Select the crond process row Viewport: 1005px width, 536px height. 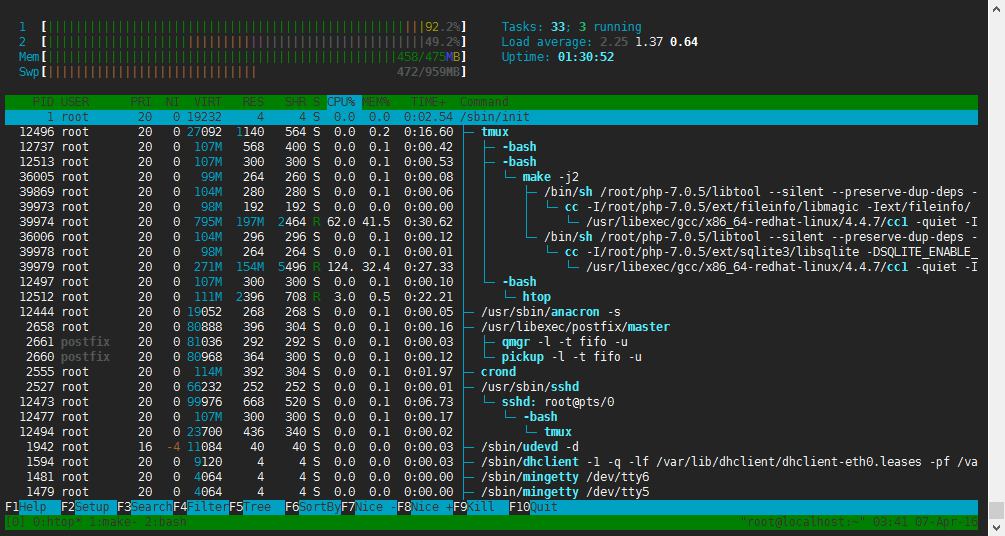click(x=492, y=372)
